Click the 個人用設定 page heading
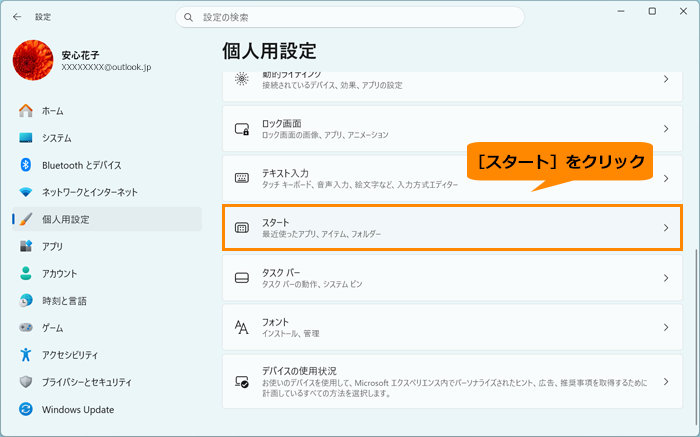The width and height of the screenshot is (700, 437). tap(269, 51)
